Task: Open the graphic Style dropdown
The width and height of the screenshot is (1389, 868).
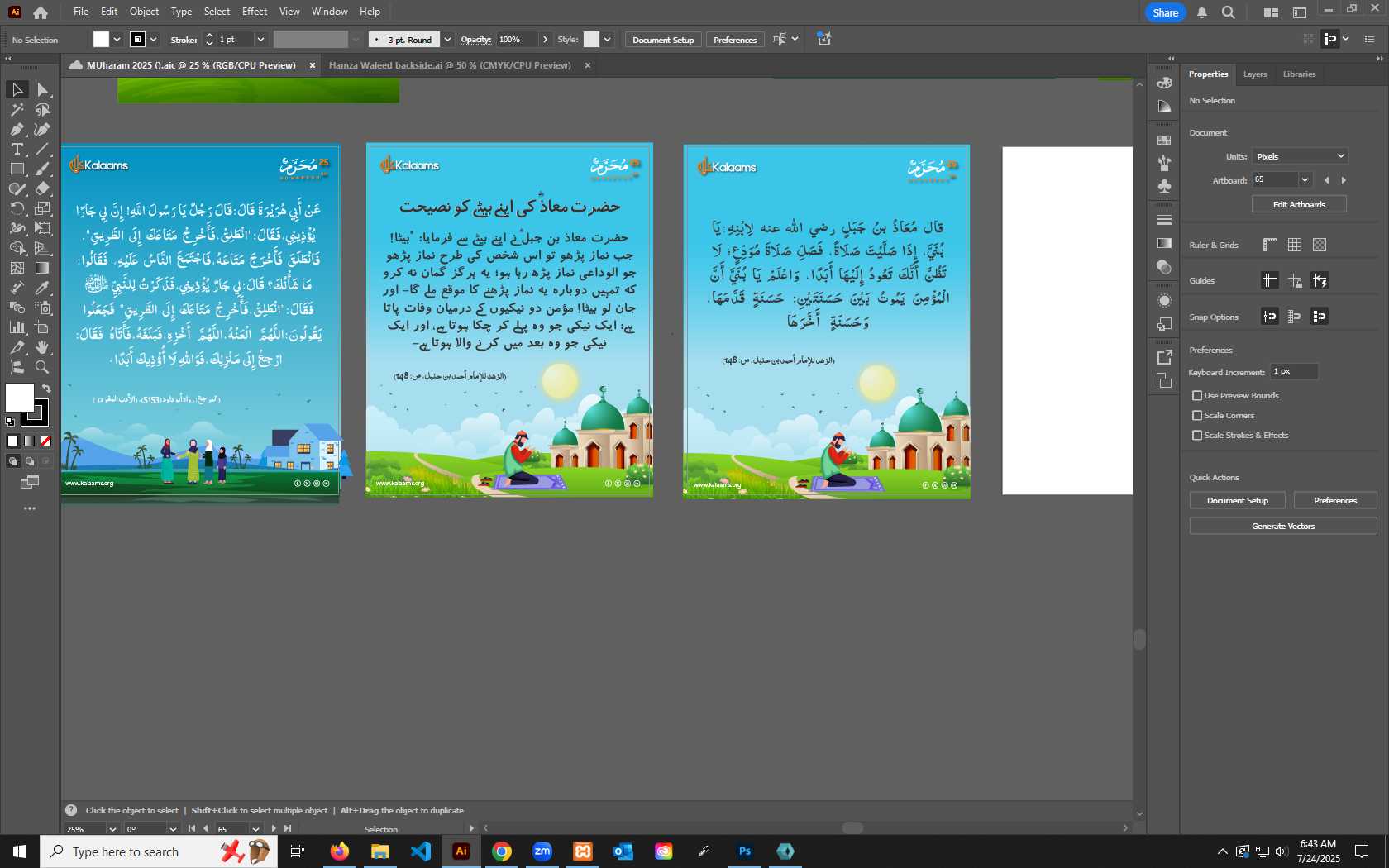Action: 608,39
